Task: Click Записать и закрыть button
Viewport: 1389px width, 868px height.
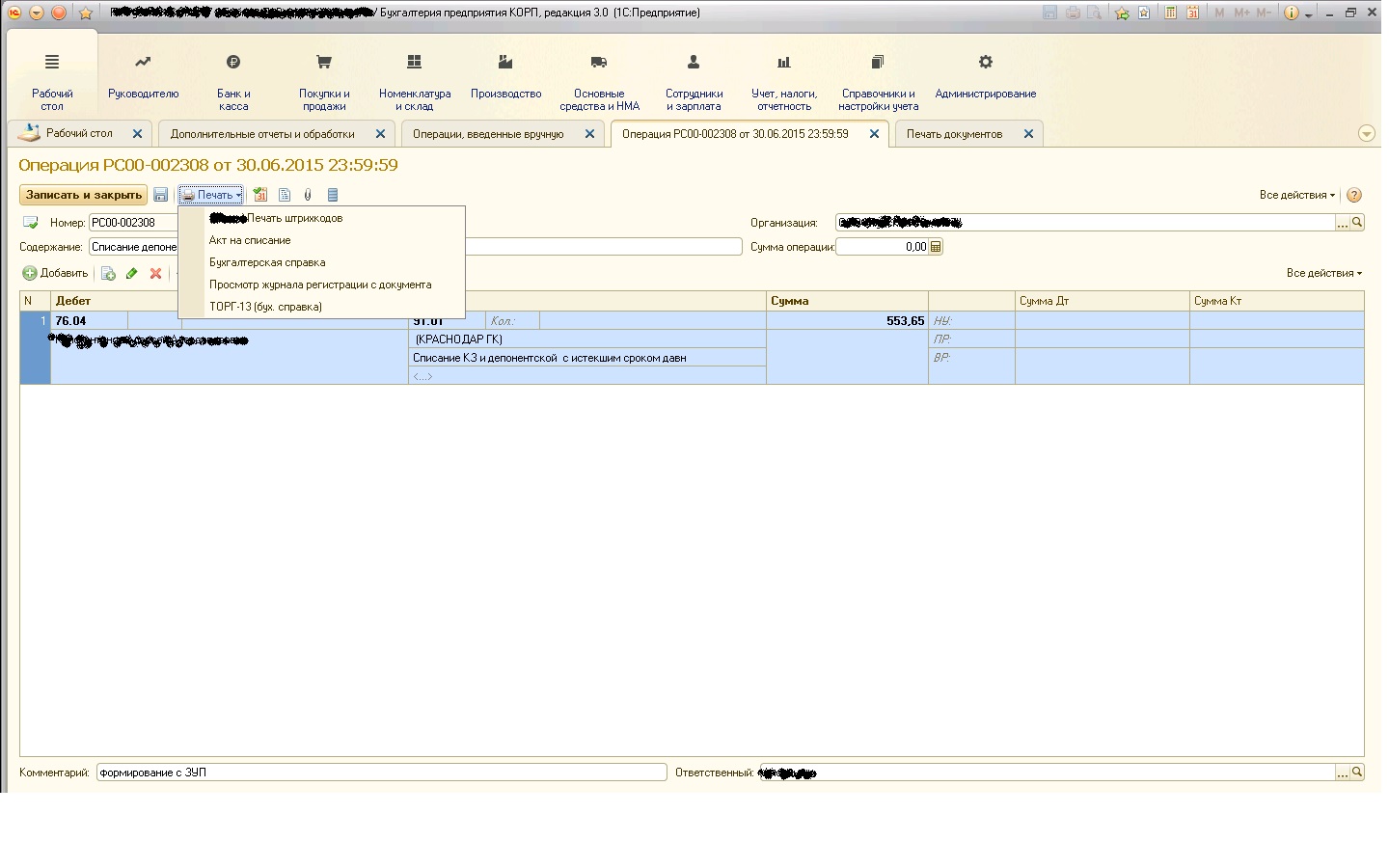Action: pos(84,195)
